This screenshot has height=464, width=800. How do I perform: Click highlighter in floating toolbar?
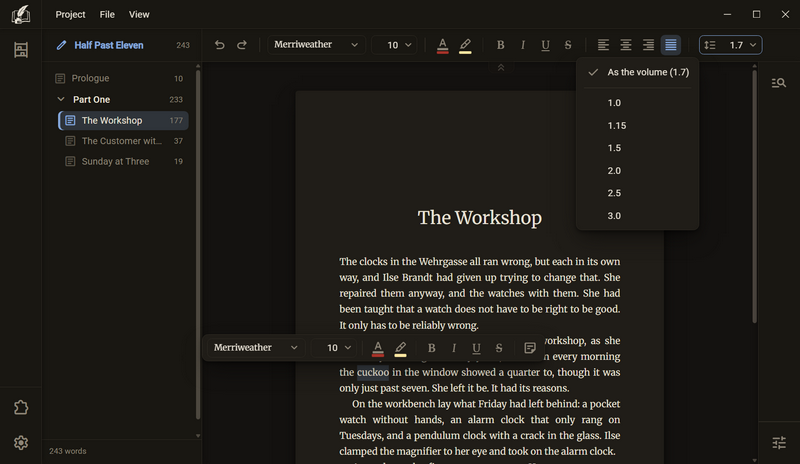[401, 348]
